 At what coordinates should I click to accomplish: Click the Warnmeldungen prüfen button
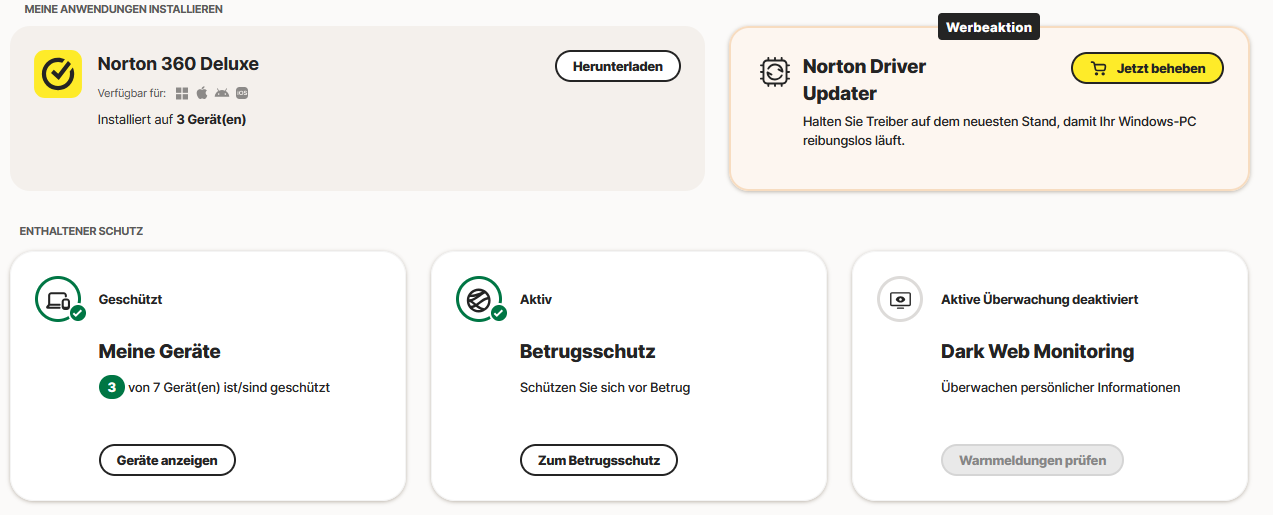tap(1032, 460)
